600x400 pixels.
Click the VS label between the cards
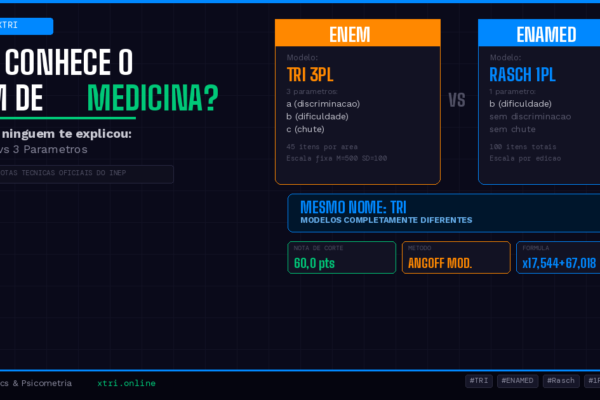pyautogui.click(x=457, y=100)
